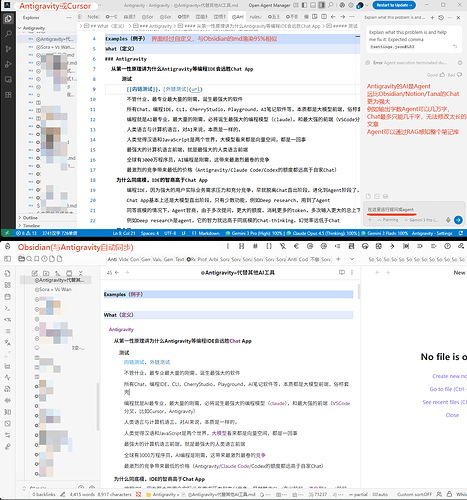Expand the Timeline section in Antigravity Explorer
Screen dimensions: 467x500
coord(47,225)
